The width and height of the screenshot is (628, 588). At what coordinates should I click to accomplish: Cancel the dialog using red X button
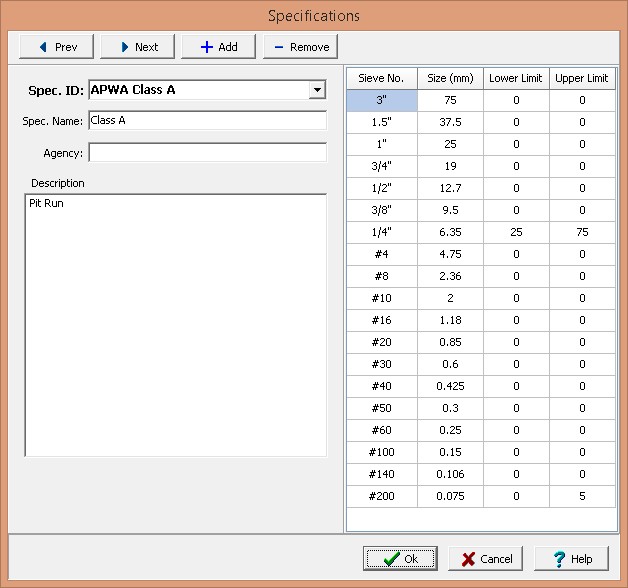(x=486, y=559)
